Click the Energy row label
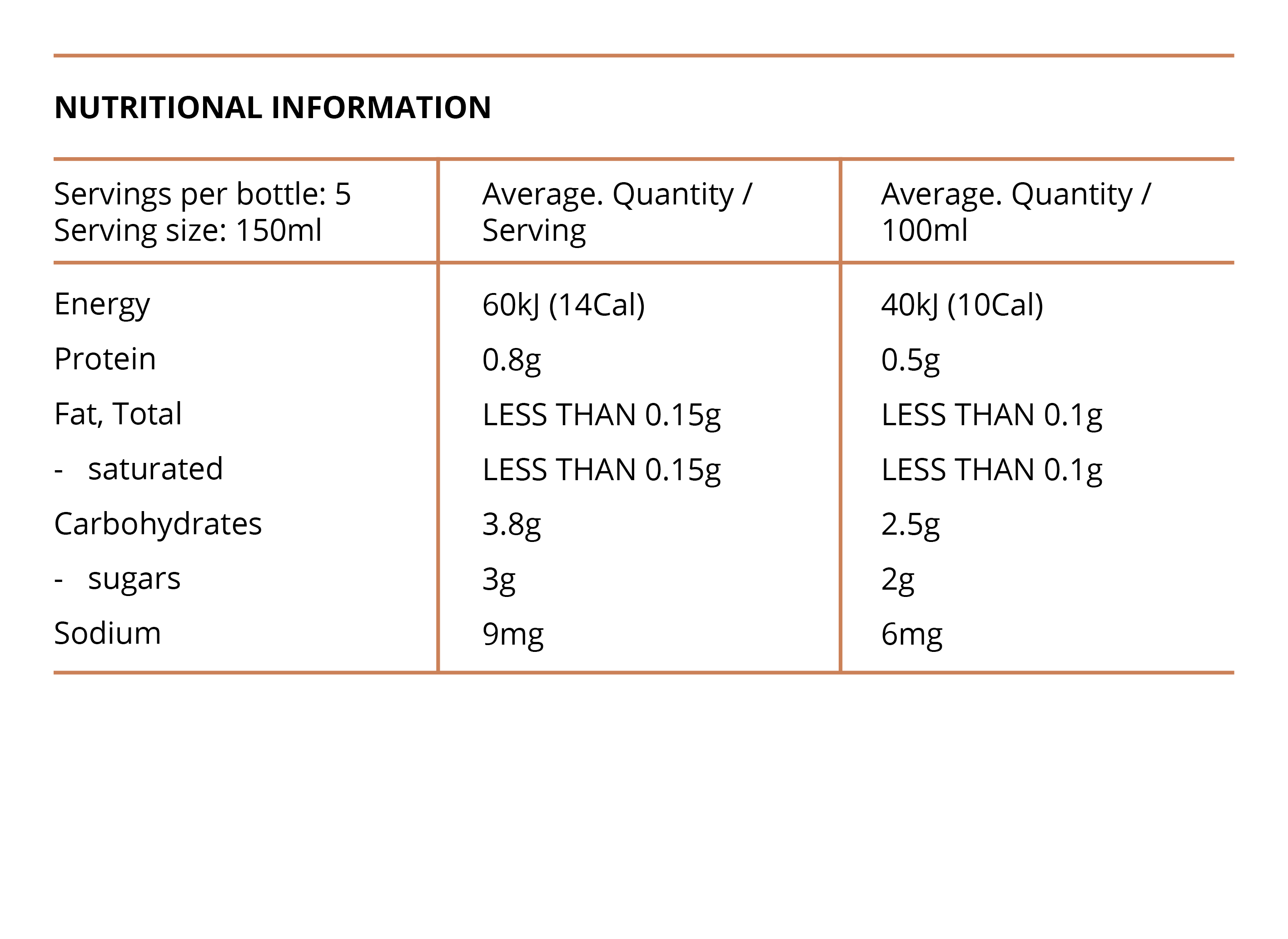The width and height of the screenshot is (1288, 939). tap(102, 305)
